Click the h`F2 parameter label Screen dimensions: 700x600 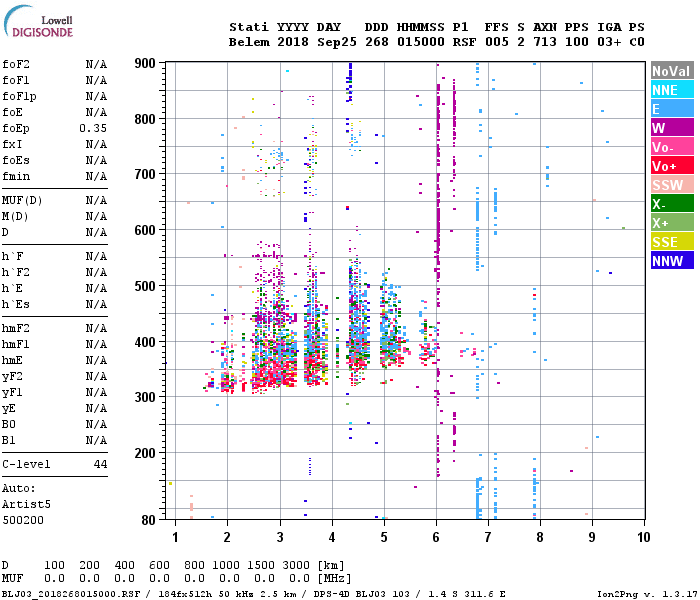(x=16, y=272)
